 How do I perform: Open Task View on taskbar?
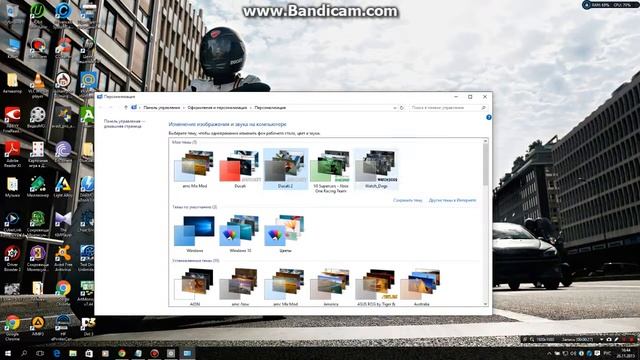(40, 353)
